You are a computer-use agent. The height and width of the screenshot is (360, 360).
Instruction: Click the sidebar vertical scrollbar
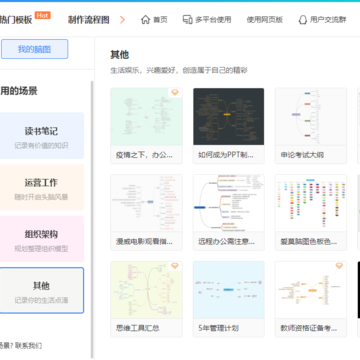point(92,220)
